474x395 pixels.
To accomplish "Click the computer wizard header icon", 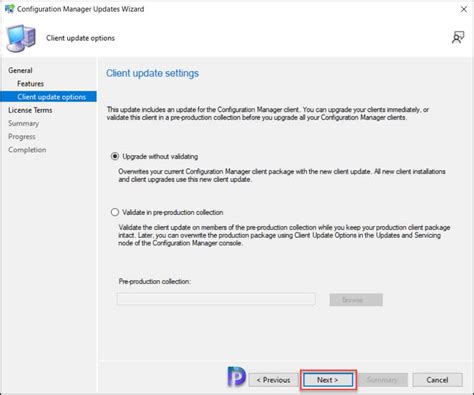I will click(x=21, y=38).
